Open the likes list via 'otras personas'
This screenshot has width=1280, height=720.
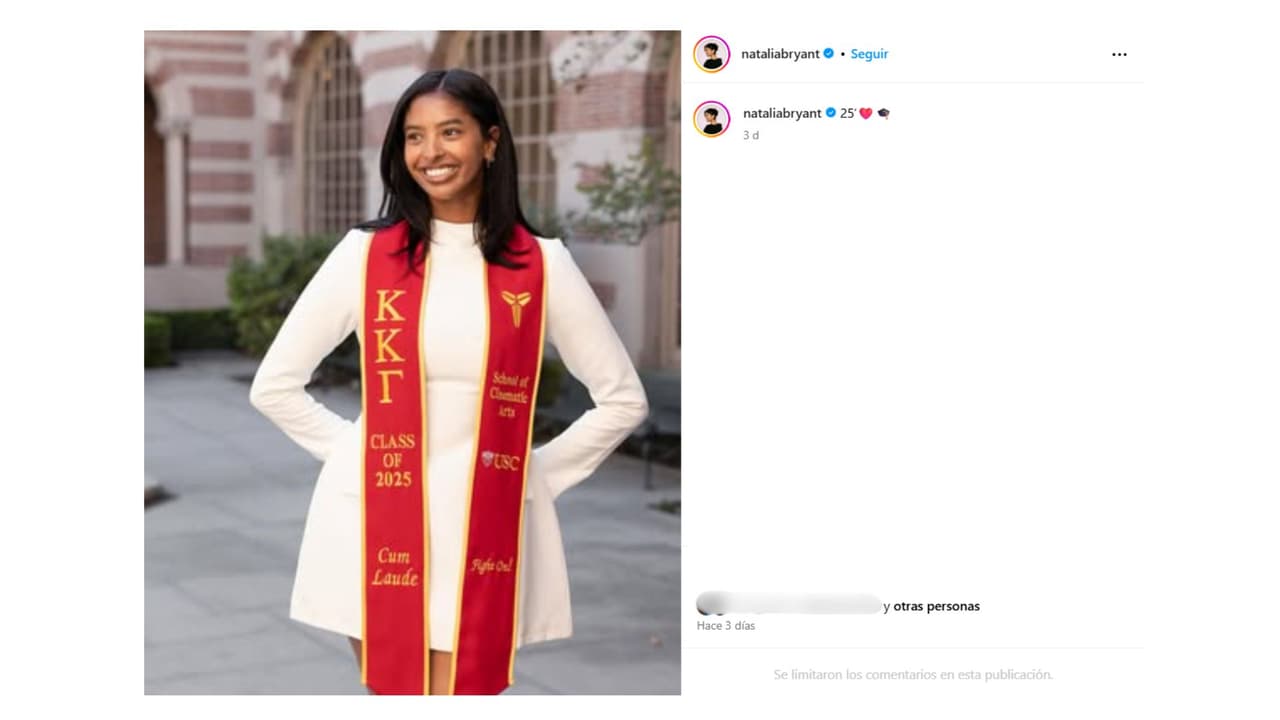[x=936, y=606]
